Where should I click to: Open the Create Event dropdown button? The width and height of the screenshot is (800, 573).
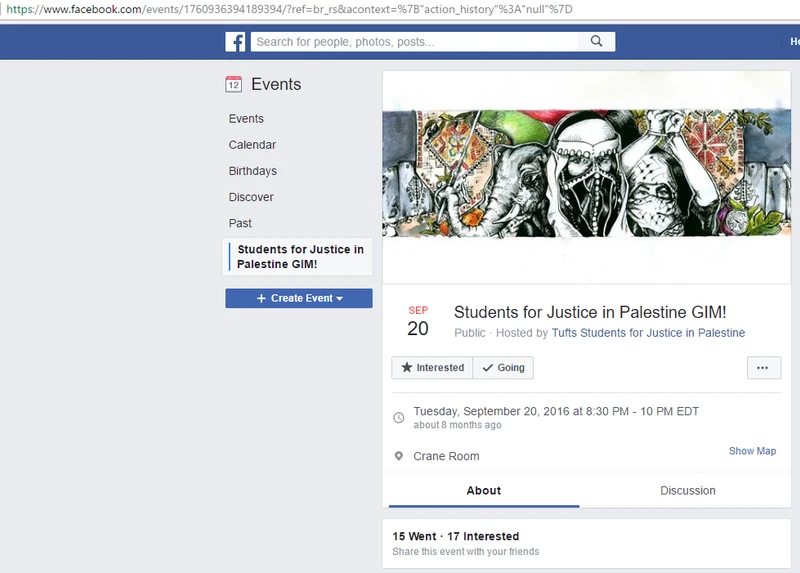click(299, 298)
